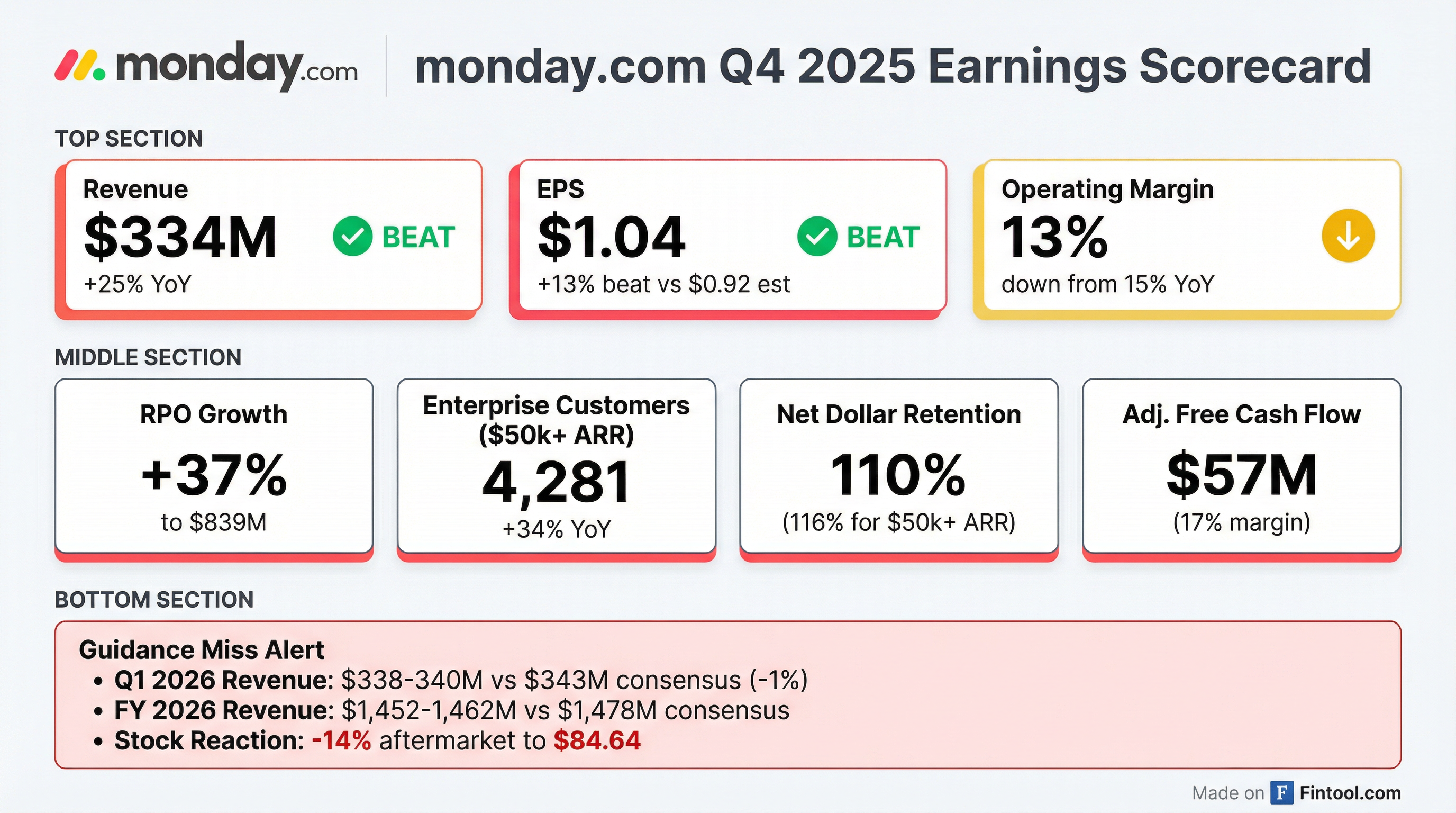Click the red $84.64 stock price
The image size is (1456, 813).
click(x=597, y=740)
